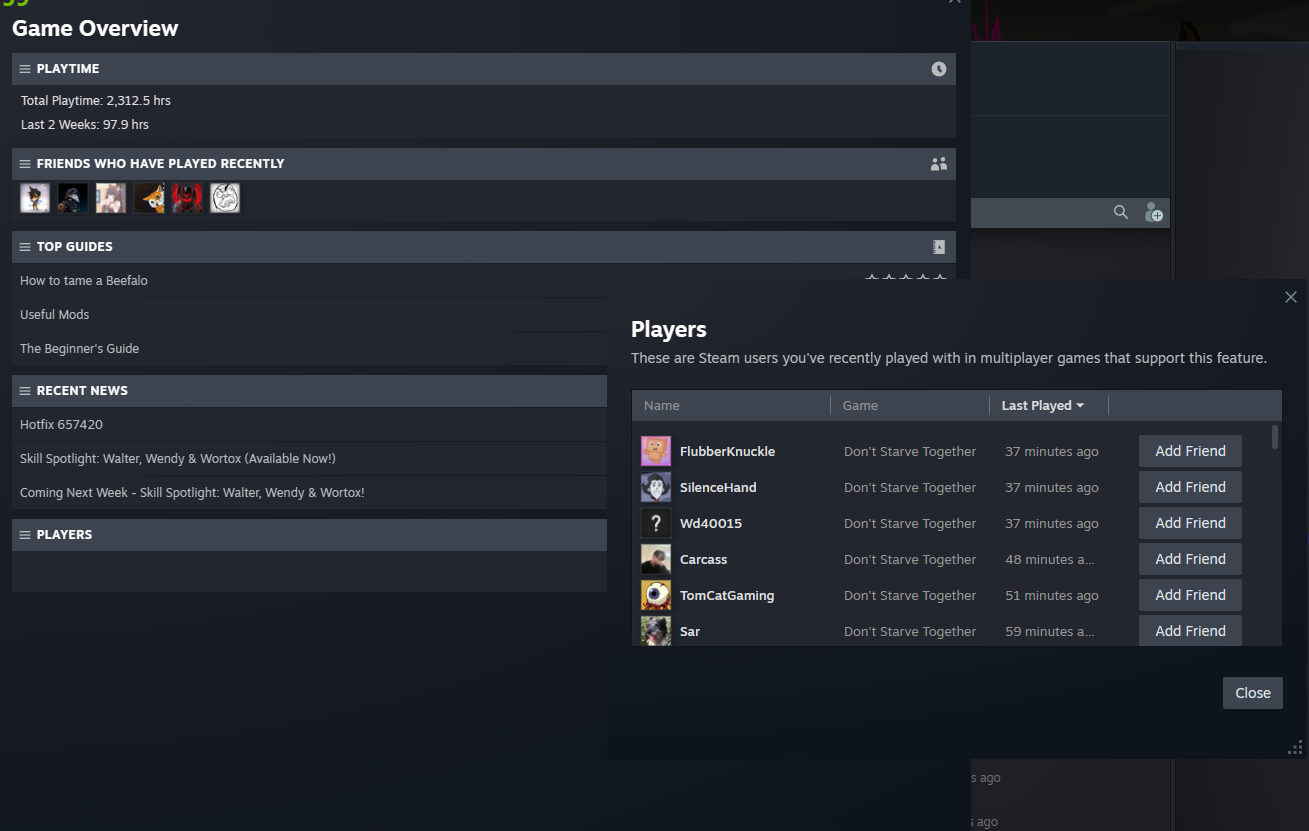Click the search magnifier icon
Screen dimensions: 1309x831
coord(1121,212)
